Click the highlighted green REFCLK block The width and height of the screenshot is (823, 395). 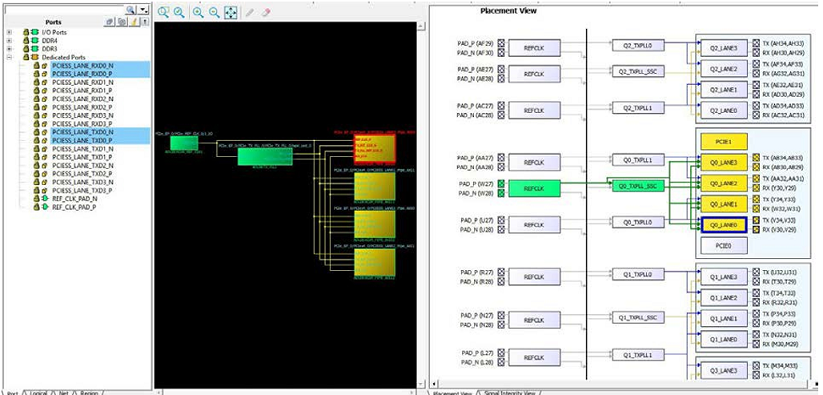click(x=534, y=188)
